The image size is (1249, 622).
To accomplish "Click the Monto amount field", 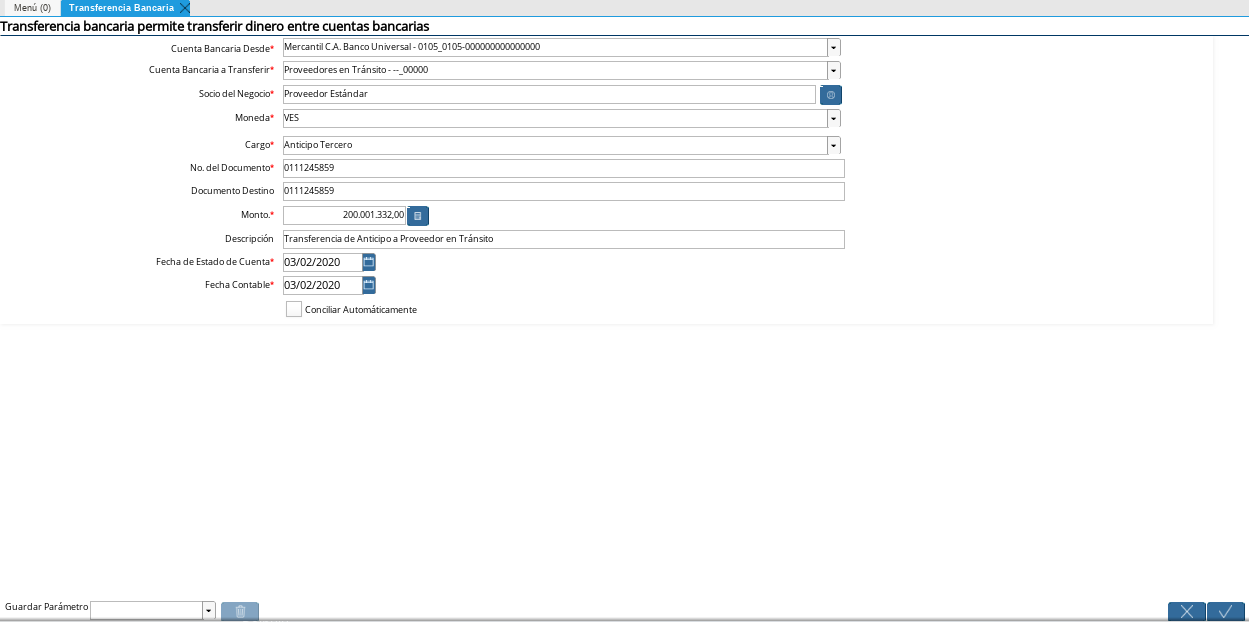I will (345, 215).
